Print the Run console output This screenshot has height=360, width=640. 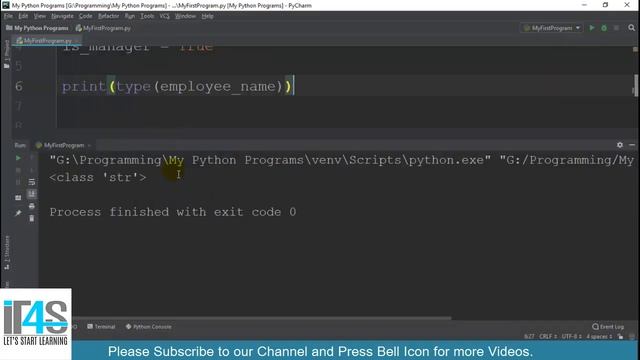[x=31, y=206]
